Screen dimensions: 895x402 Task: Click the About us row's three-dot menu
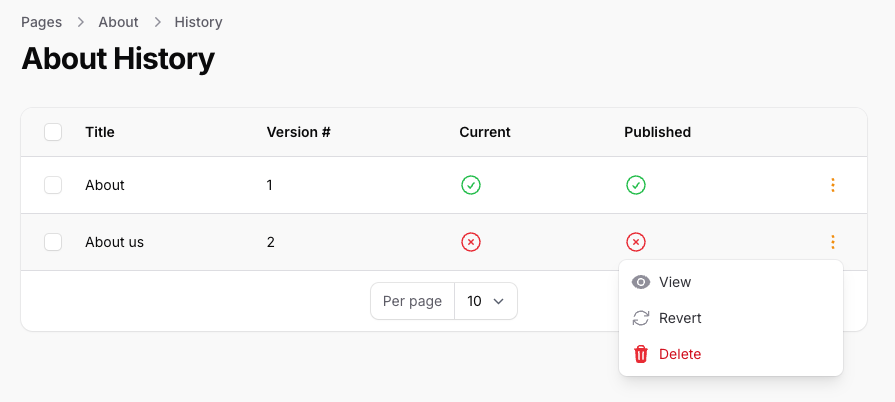coord(832,242)
